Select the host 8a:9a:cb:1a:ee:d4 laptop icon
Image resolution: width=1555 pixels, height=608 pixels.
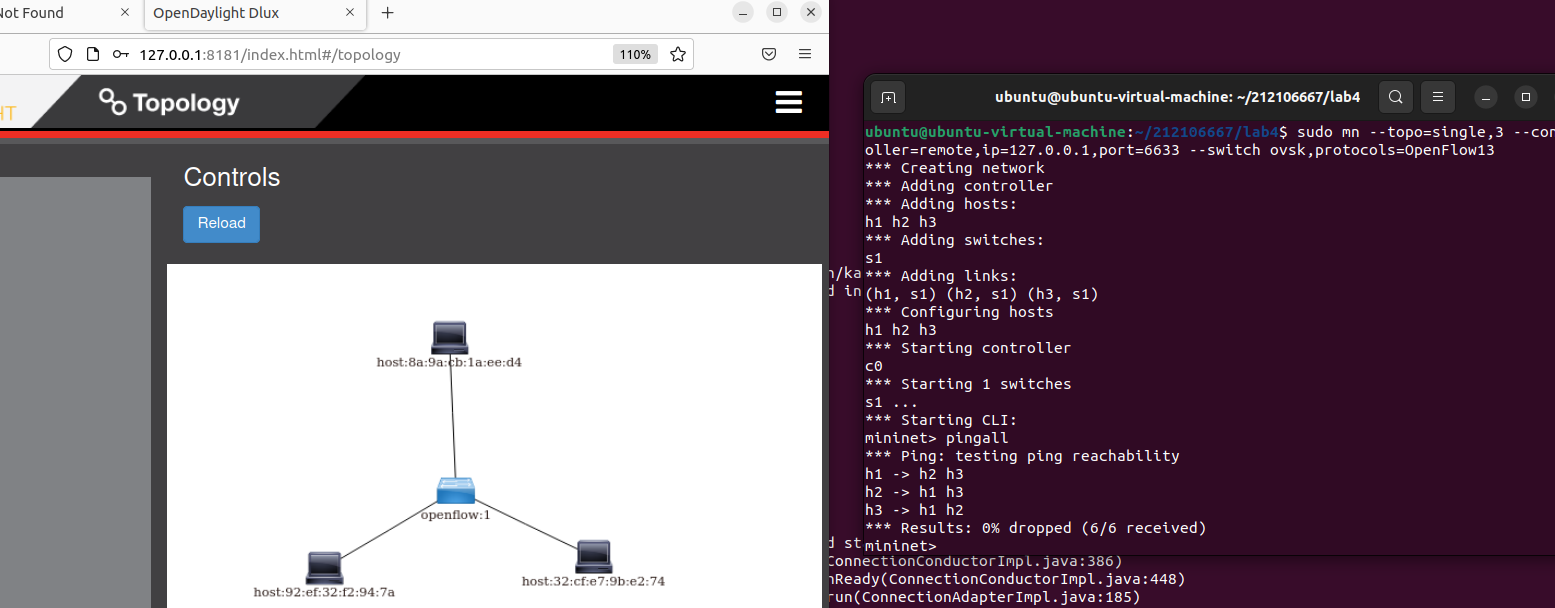[x=450, y=338]
